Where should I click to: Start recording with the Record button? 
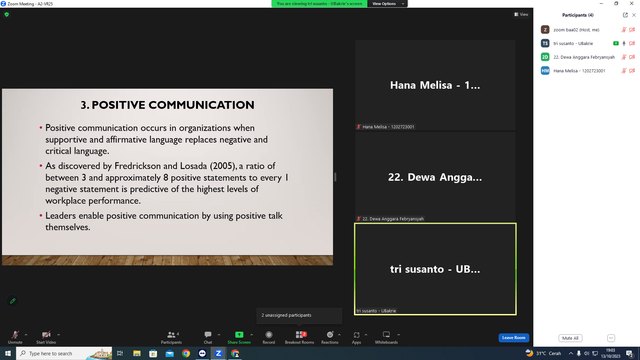point(269,337)
